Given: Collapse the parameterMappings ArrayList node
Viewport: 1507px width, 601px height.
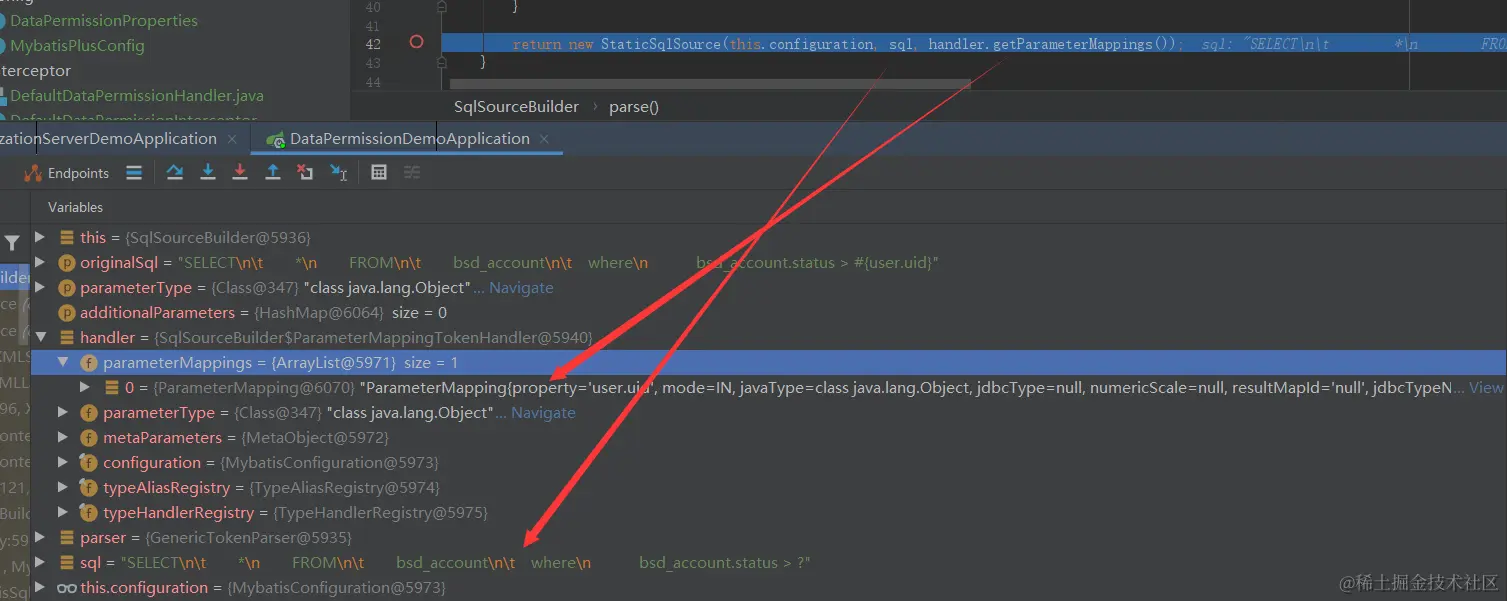Looking at the screenshot, I should point(63,362).
